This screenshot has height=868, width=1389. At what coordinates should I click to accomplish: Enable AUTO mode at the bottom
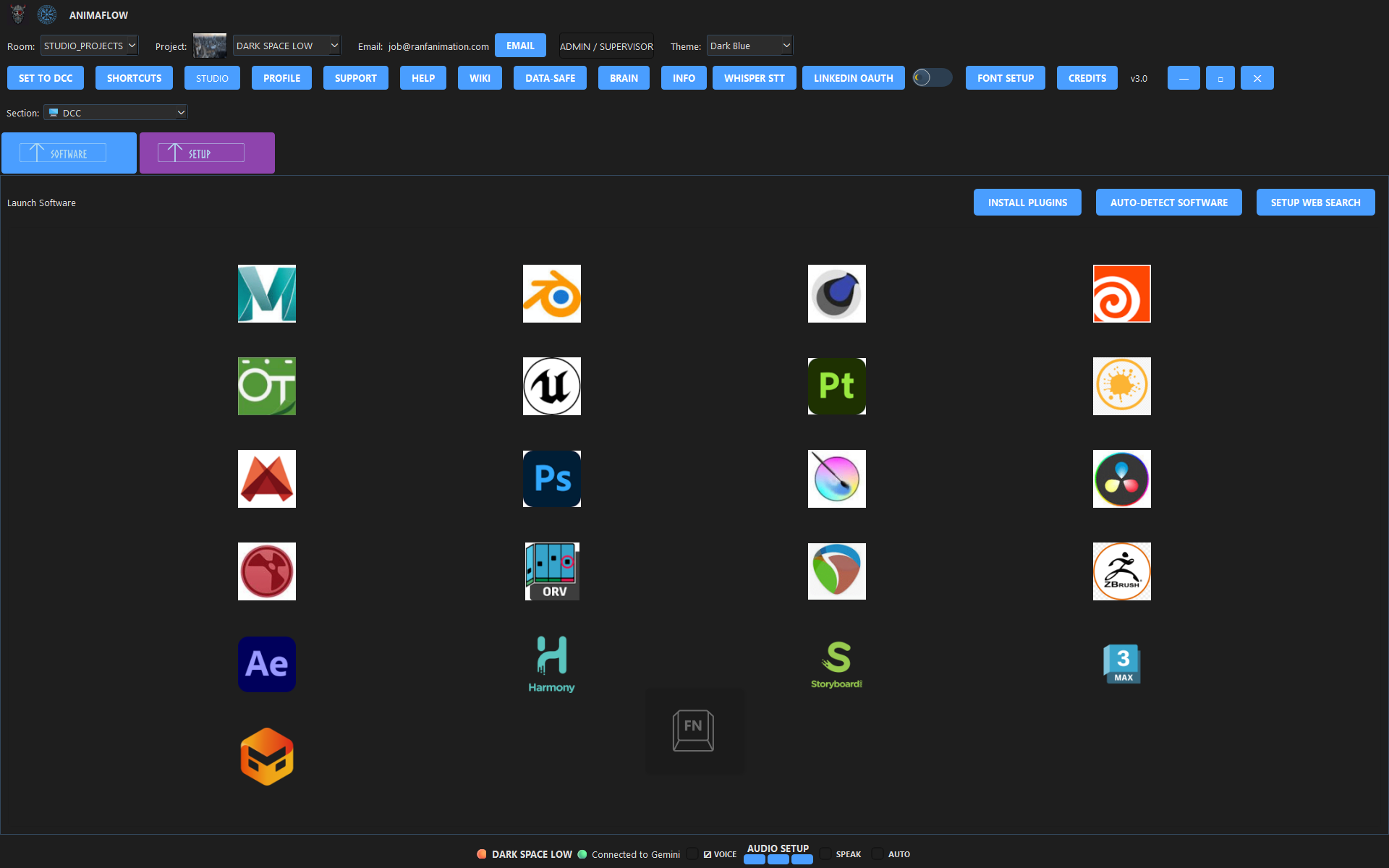click(x=876, y=854)
